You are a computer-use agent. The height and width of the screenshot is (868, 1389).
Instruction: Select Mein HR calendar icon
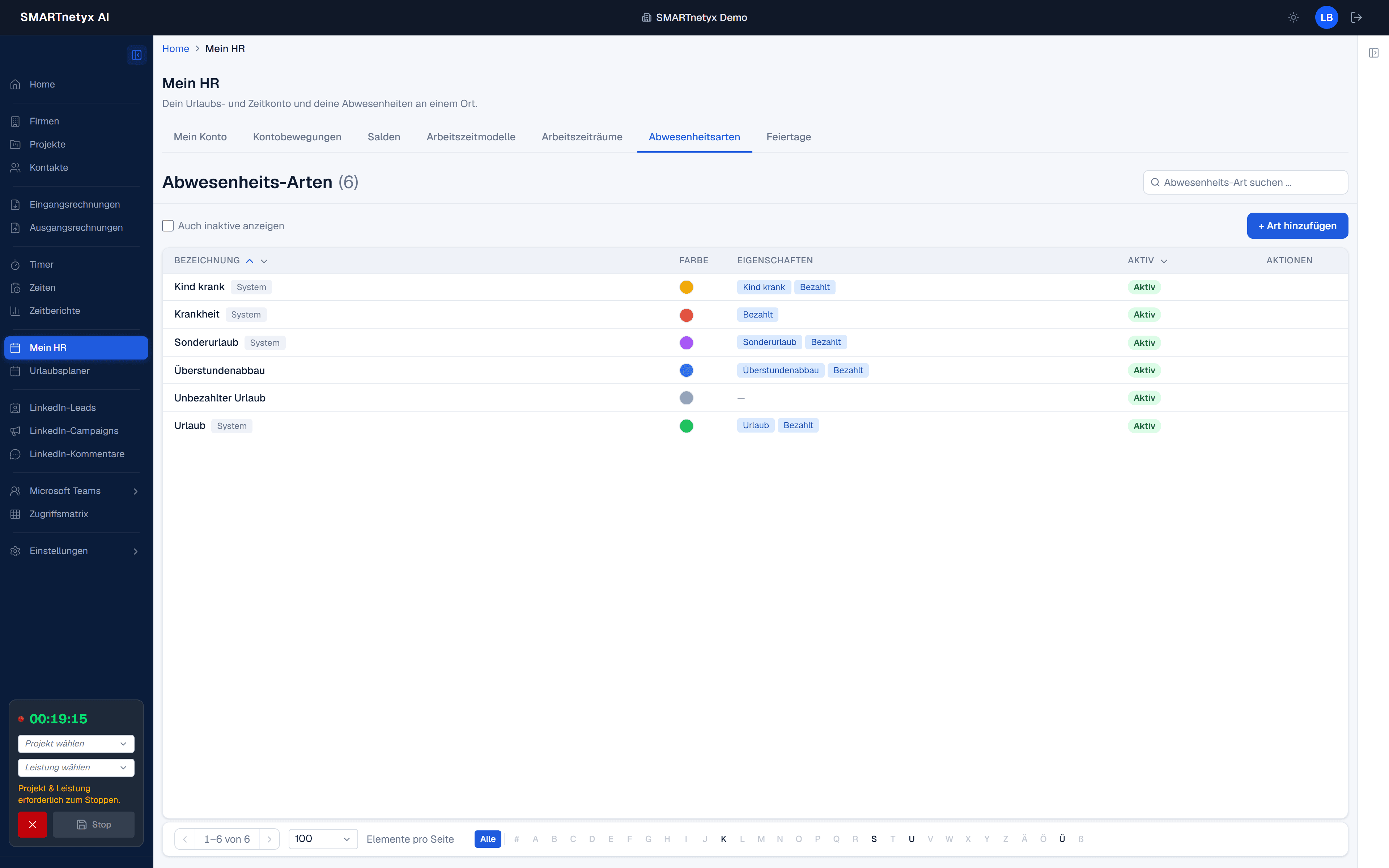click(16, 348)
